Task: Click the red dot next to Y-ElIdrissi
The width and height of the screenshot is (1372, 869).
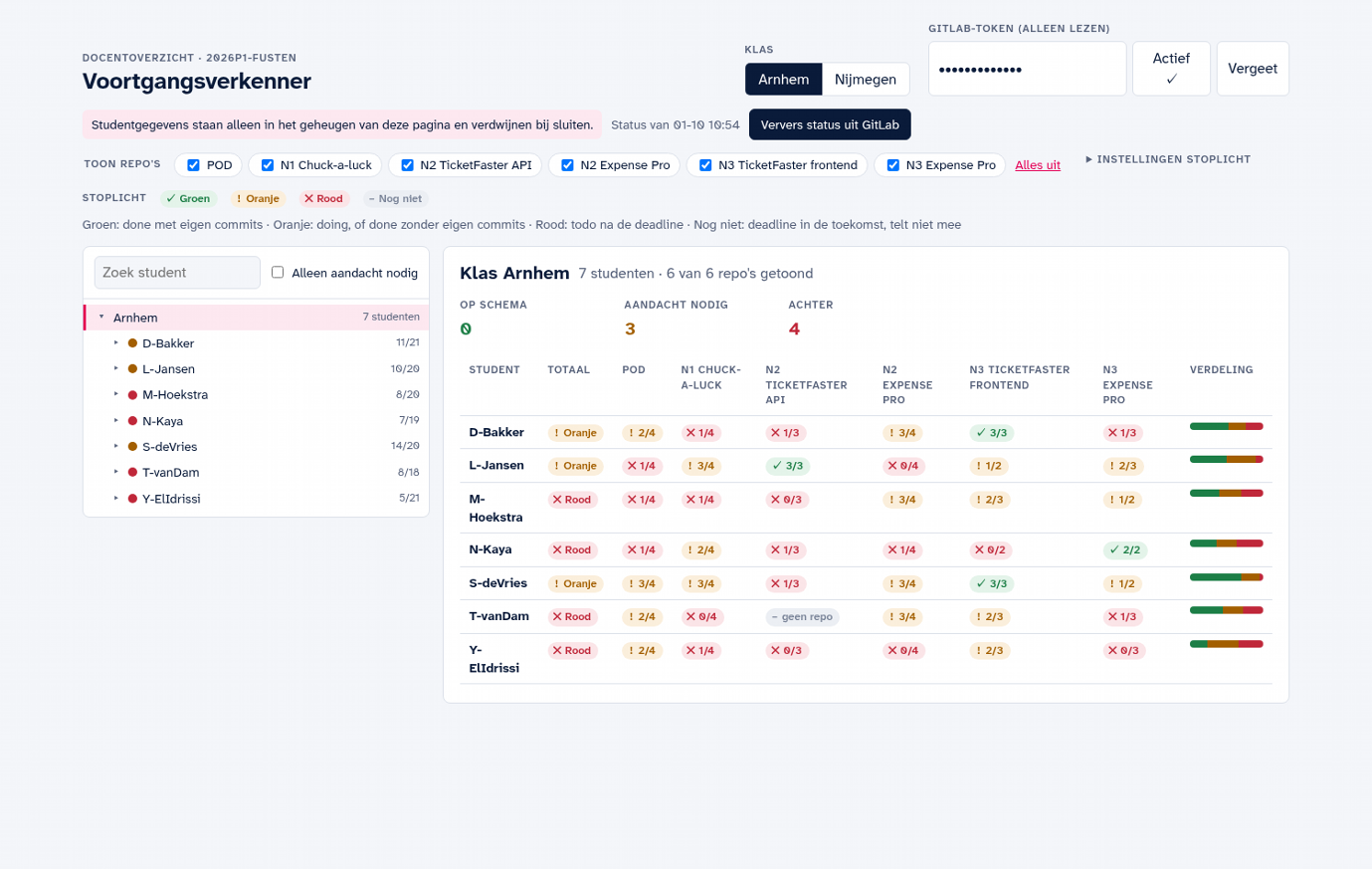Action: click(132, 499)
